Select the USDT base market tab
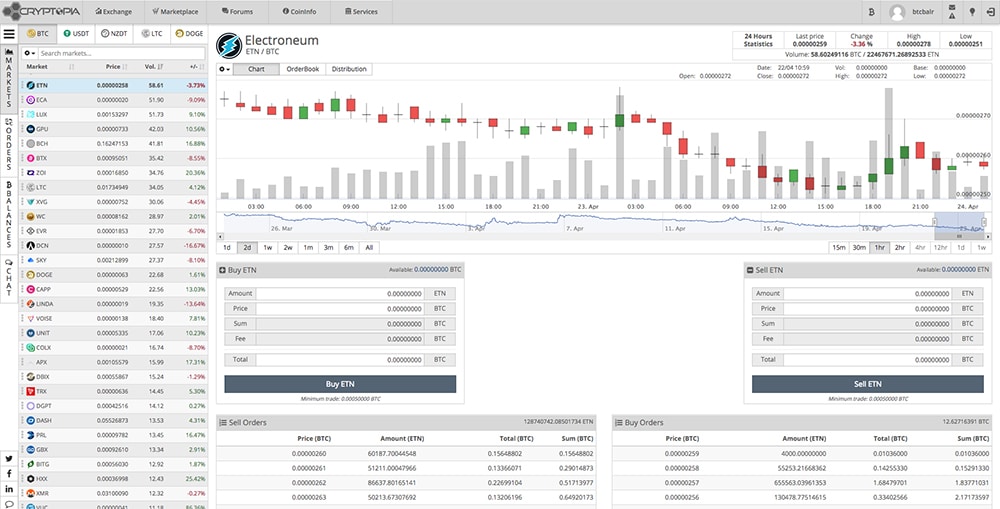This screenshot has width=1000, height=509. click(x=77, y=33)
